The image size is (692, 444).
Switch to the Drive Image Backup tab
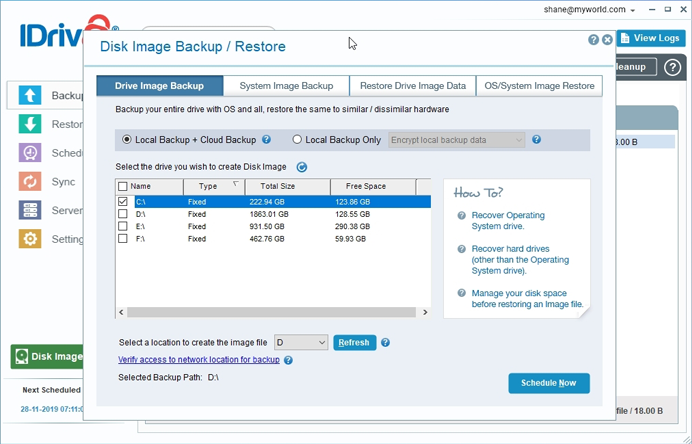(x=159, y=86)
